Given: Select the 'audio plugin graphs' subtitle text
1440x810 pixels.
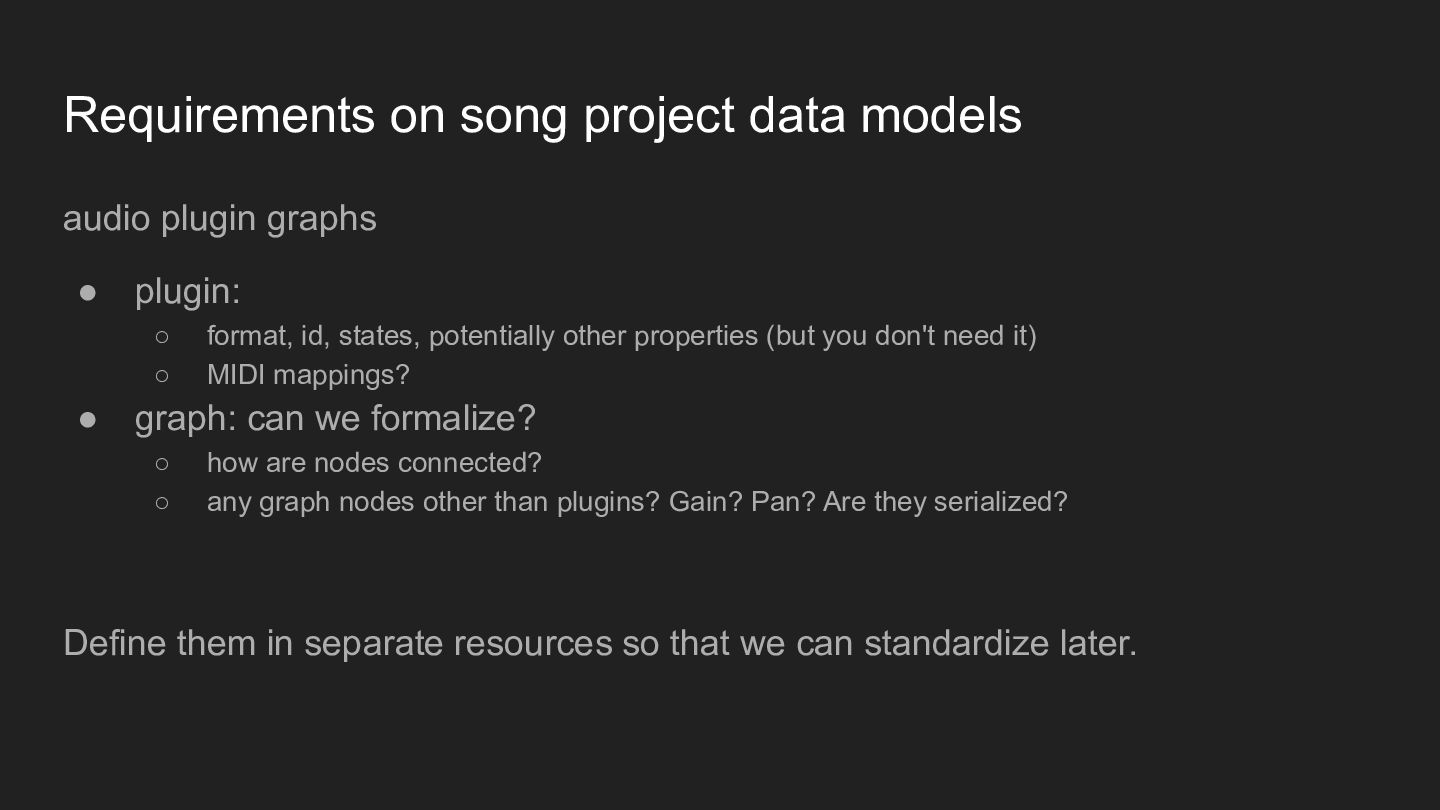Looking at the screenshot, I should (x=220, y=219).
